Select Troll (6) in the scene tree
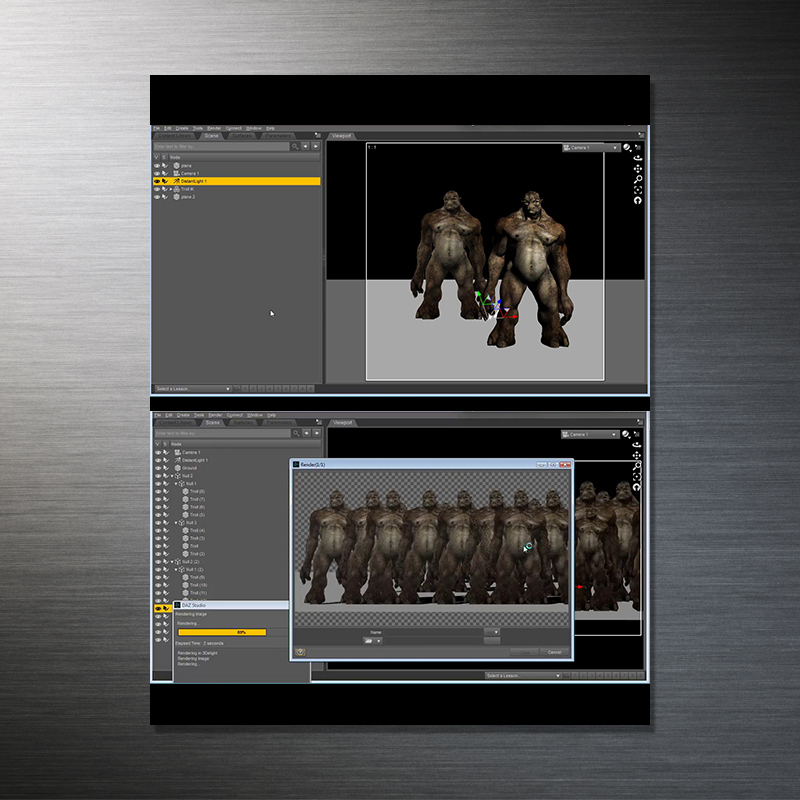Screen dimensions: 800x800 196,507
